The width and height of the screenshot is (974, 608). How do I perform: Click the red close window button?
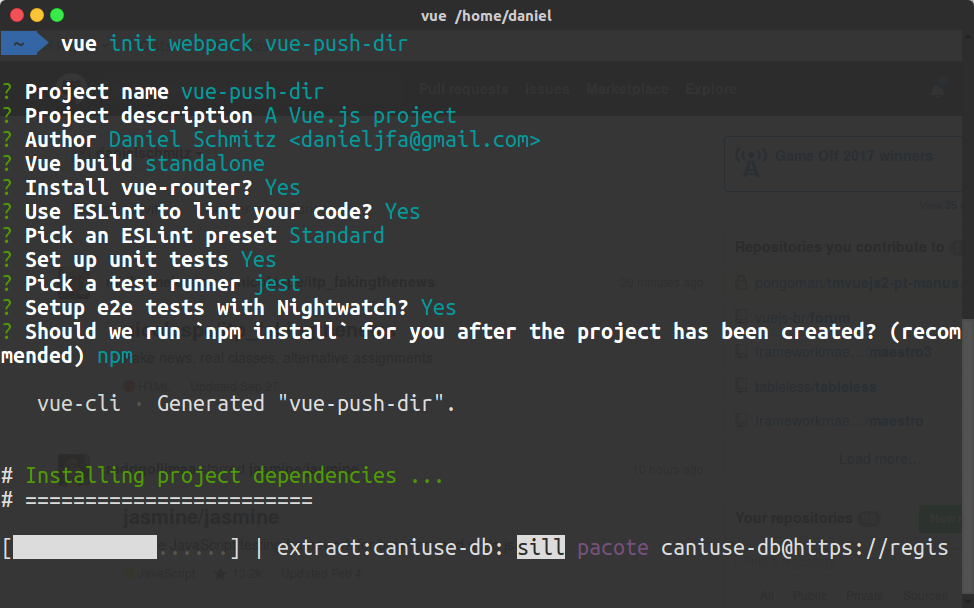17,15
